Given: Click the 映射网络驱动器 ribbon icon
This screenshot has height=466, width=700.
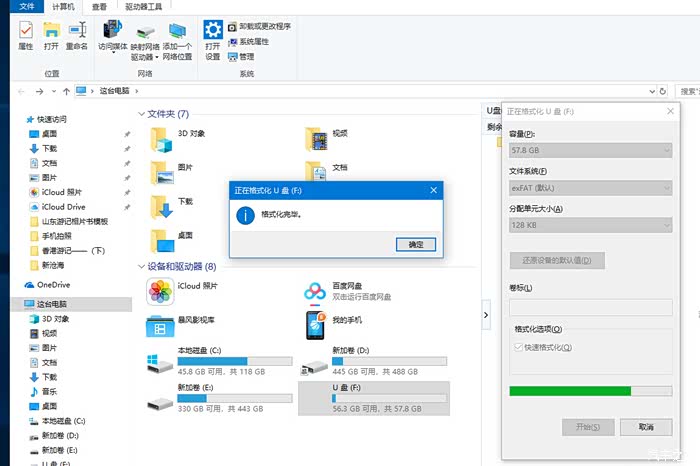Looking at the screenshot, I should (x=146, y=31).
